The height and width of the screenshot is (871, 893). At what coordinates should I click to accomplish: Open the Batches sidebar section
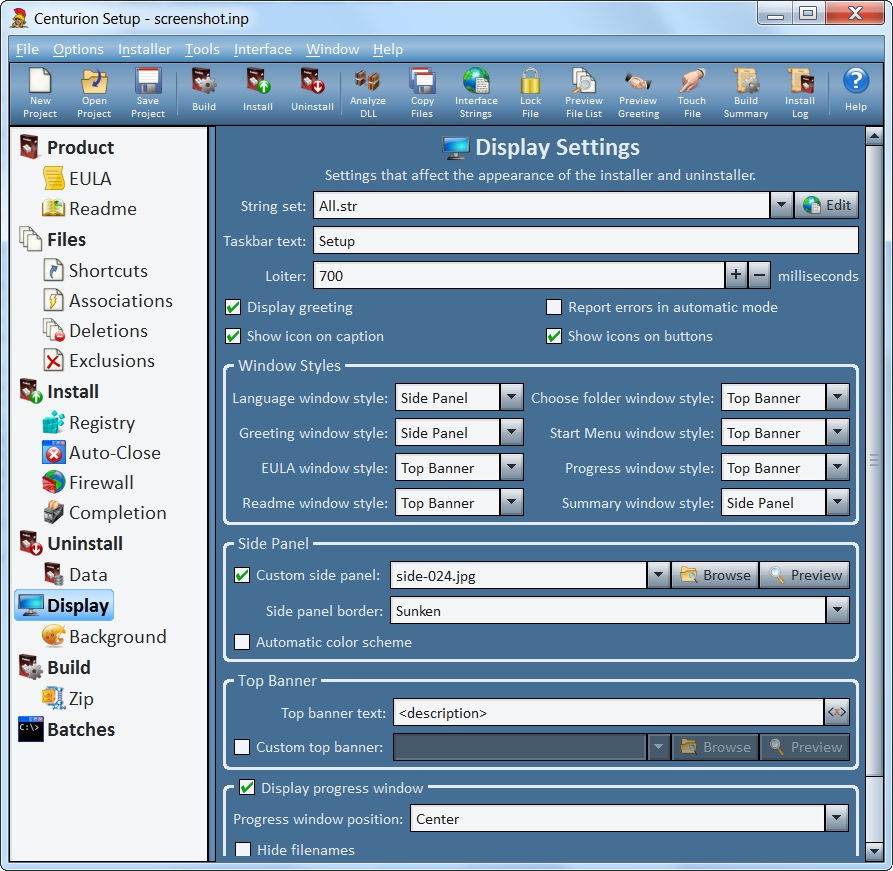[67, 729]
